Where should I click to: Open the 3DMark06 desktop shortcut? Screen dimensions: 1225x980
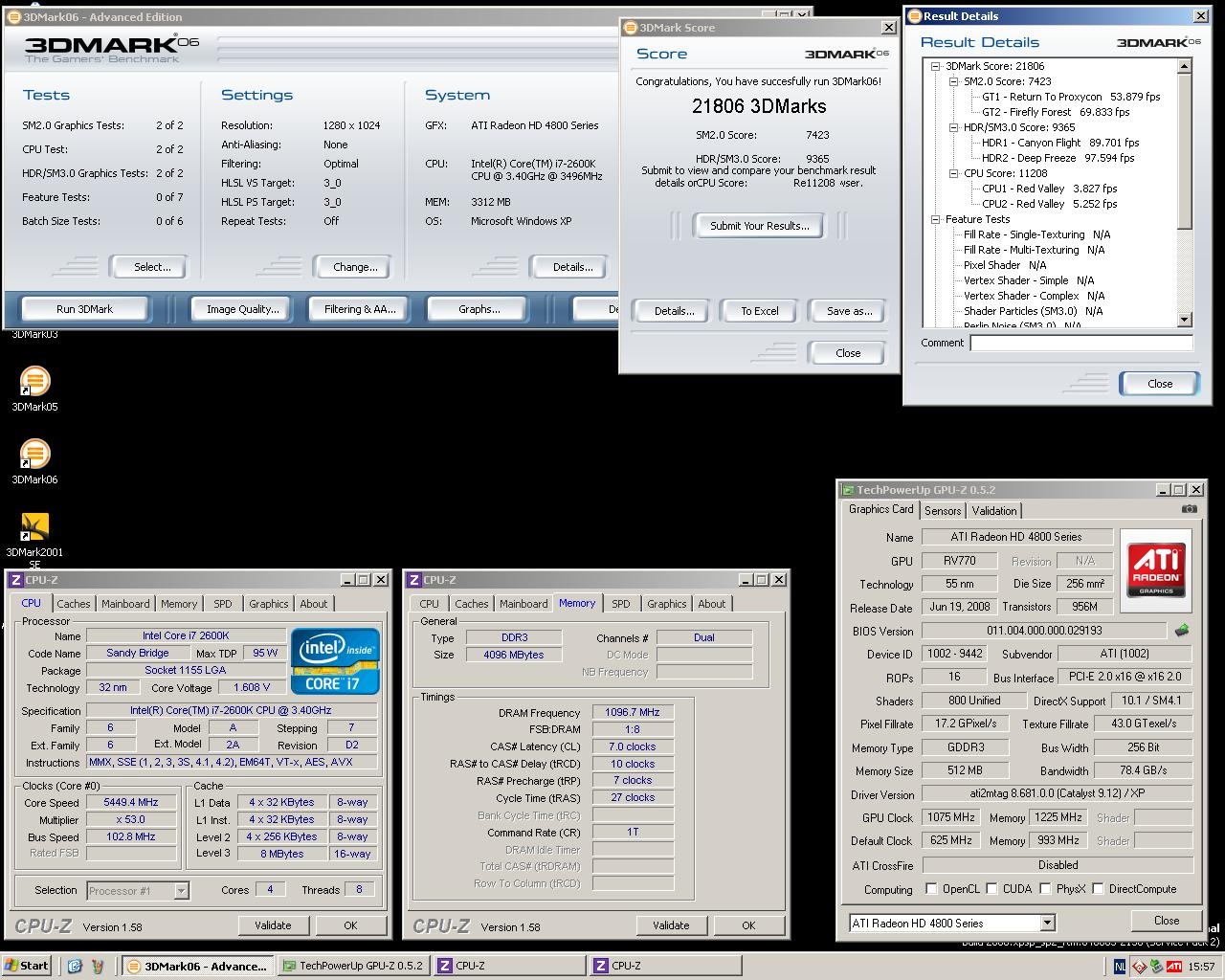click(x=34, y=454)
